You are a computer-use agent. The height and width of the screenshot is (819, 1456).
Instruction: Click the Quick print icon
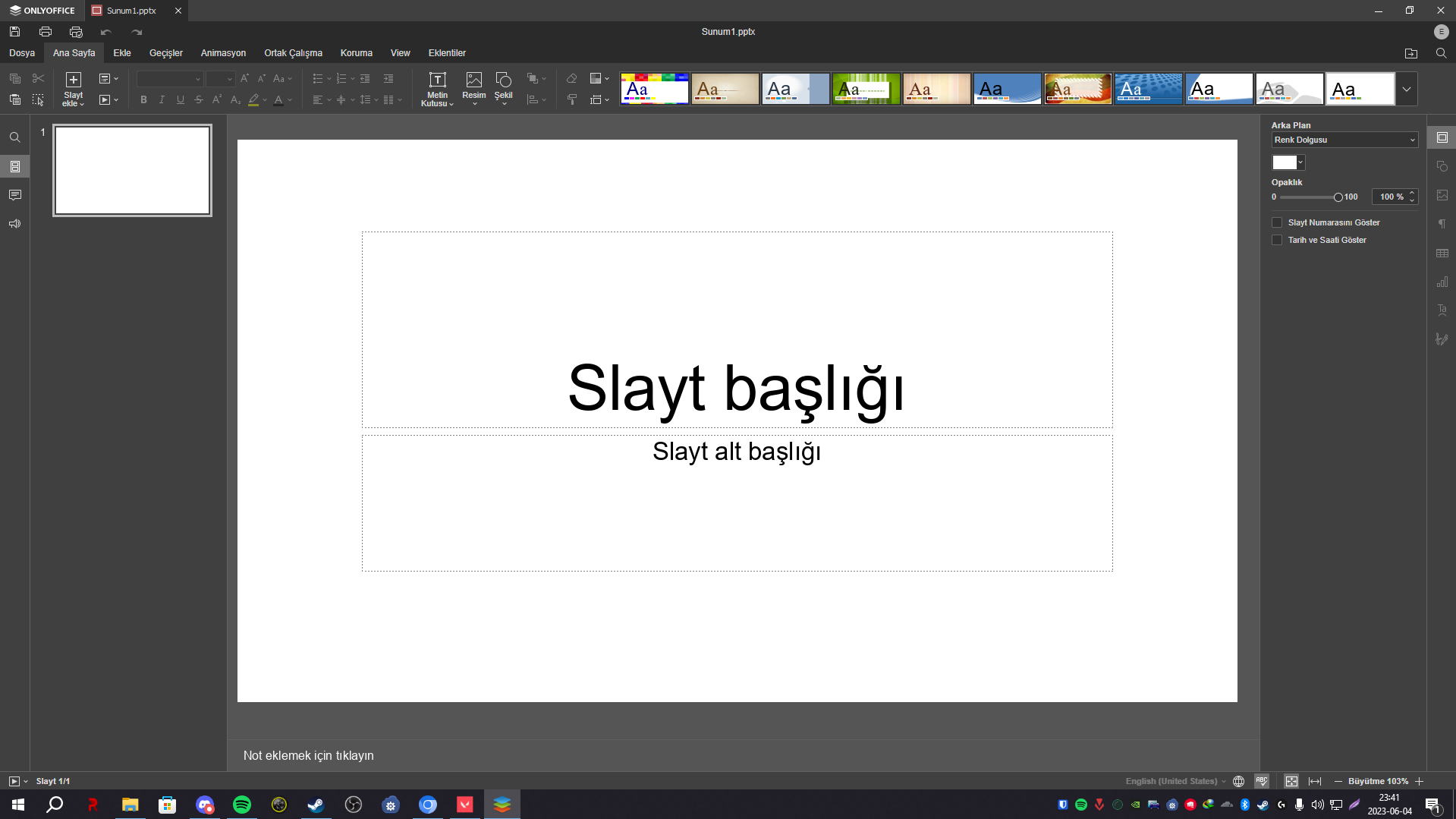tap(76, 32)
